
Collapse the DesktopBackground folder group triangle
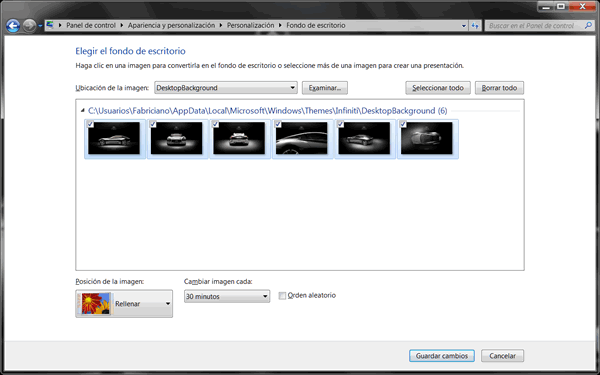(x=83, y=111)
